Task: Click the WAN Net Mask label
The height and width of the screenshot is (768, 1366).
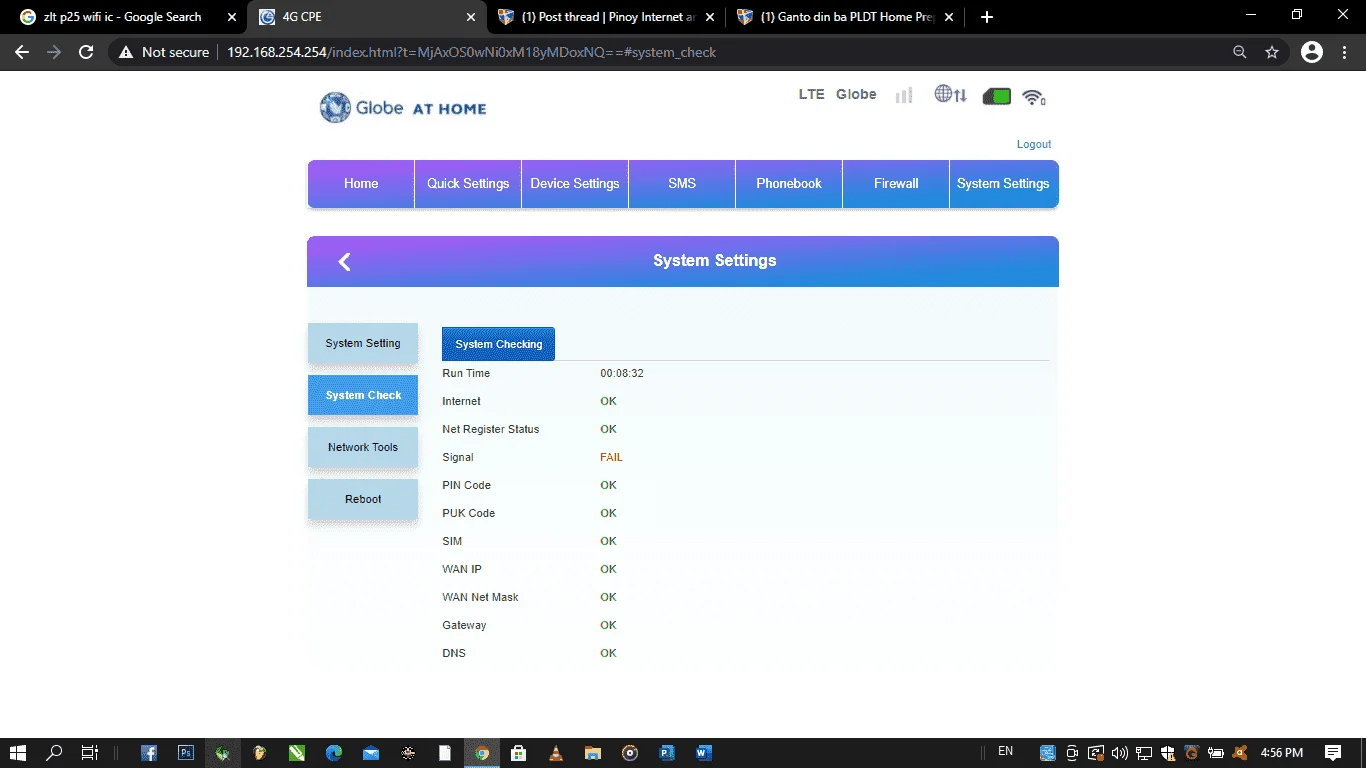Action: coord(480,597)
